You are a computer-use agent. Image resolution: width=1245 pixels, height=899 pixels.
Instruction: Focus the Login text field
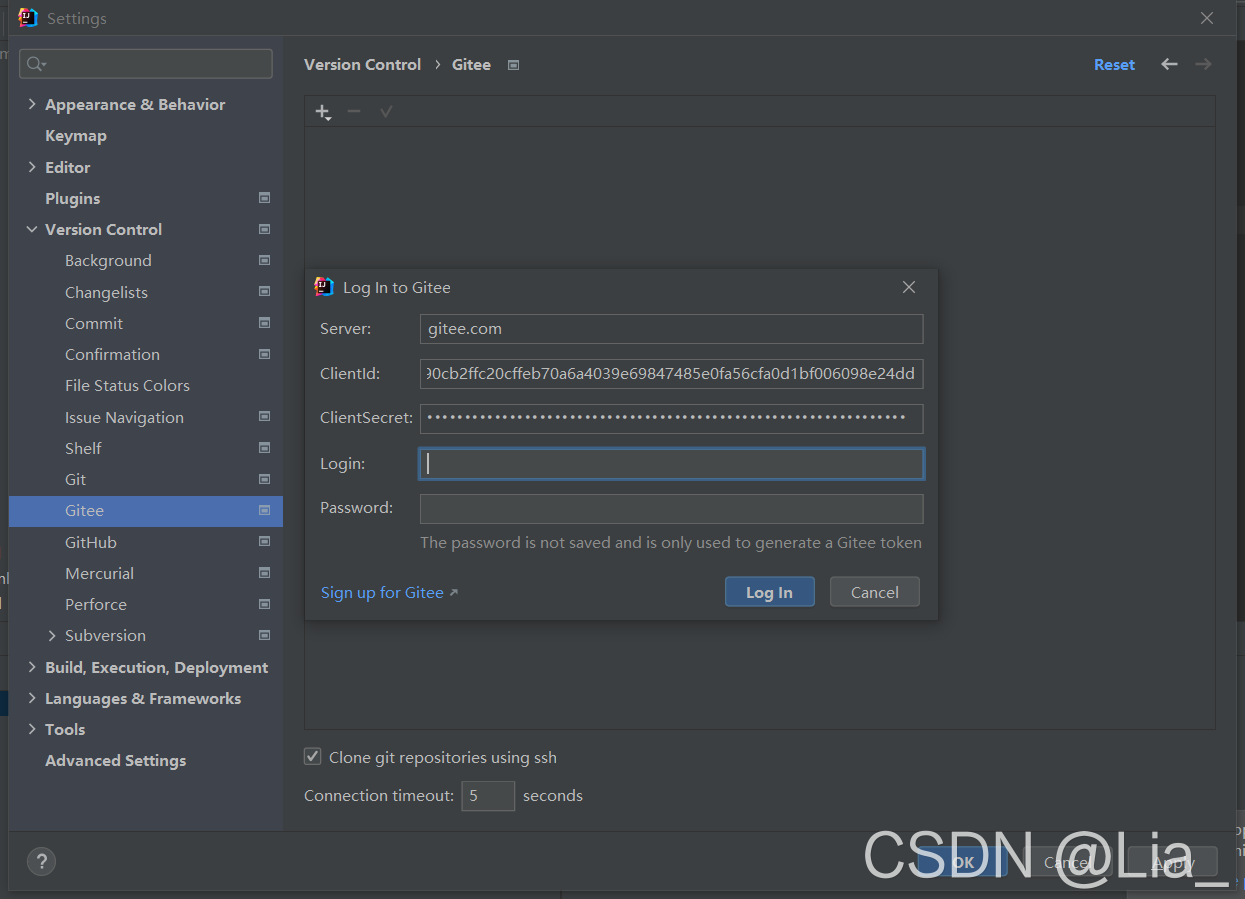[671, 463]
